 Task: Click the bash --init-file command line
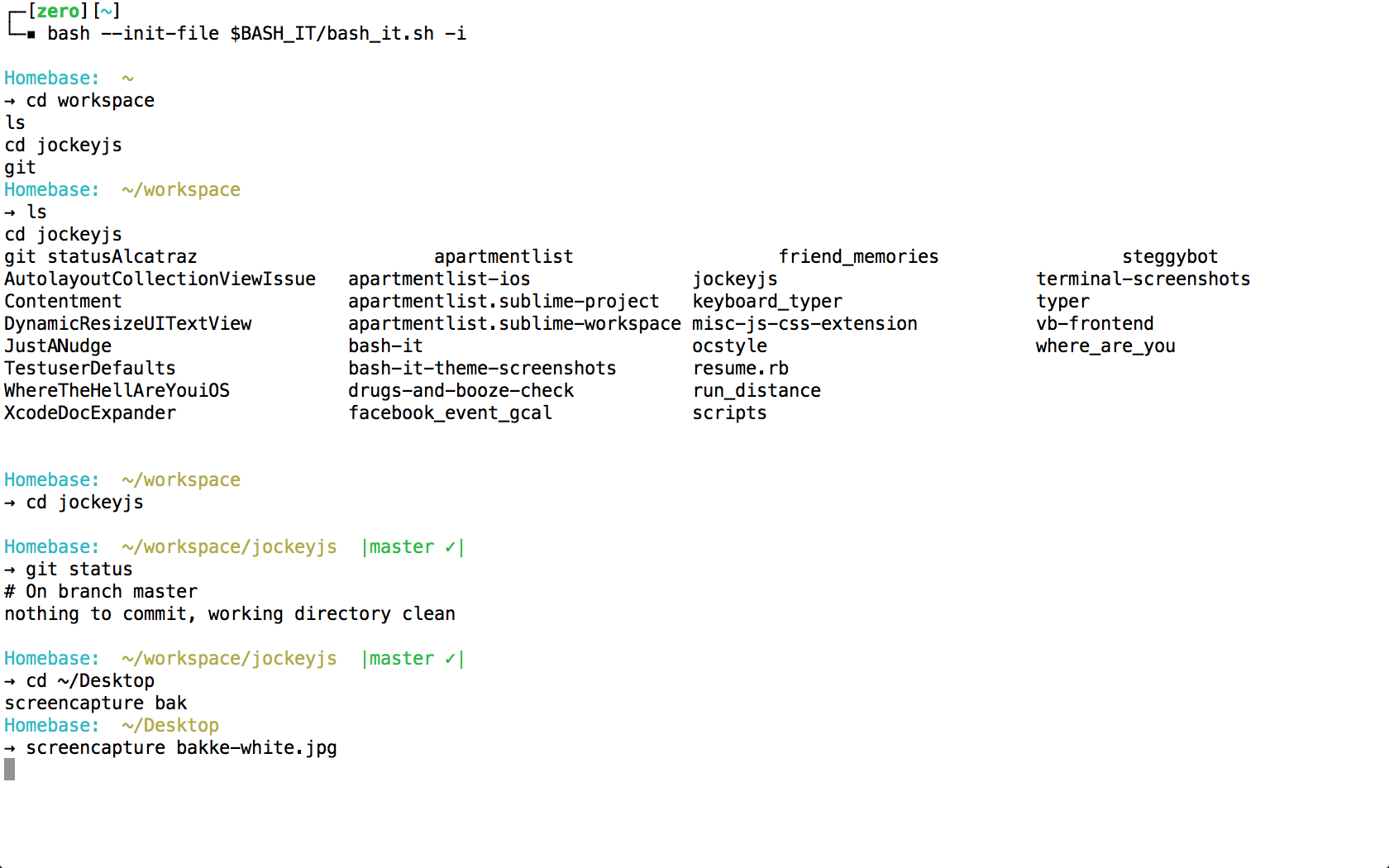point(256,34)
